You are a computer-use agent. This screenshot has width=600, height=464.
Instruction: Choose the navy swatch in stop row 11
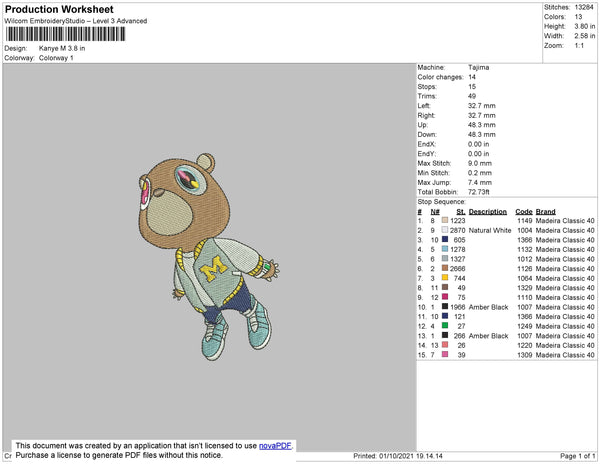click(445, 316)
